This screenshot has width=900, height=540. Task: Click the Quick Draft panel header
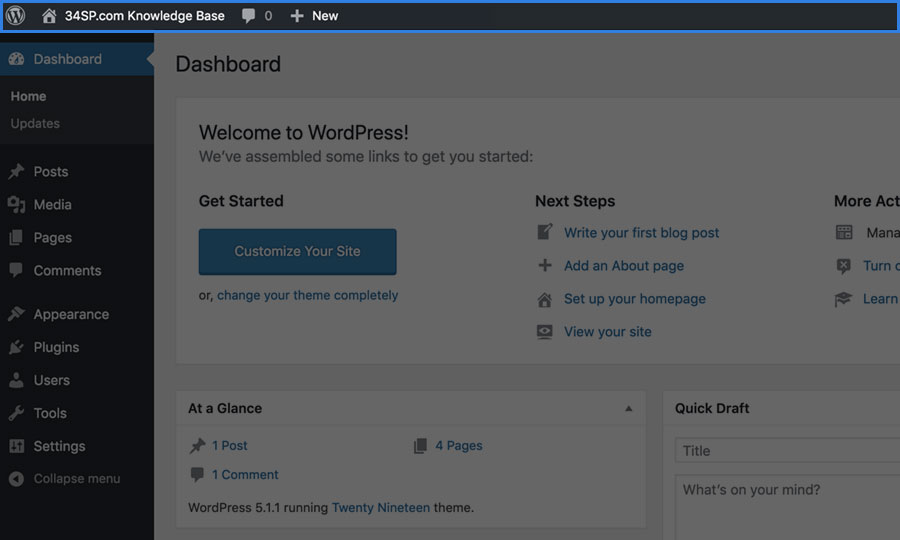pos(782,409)
